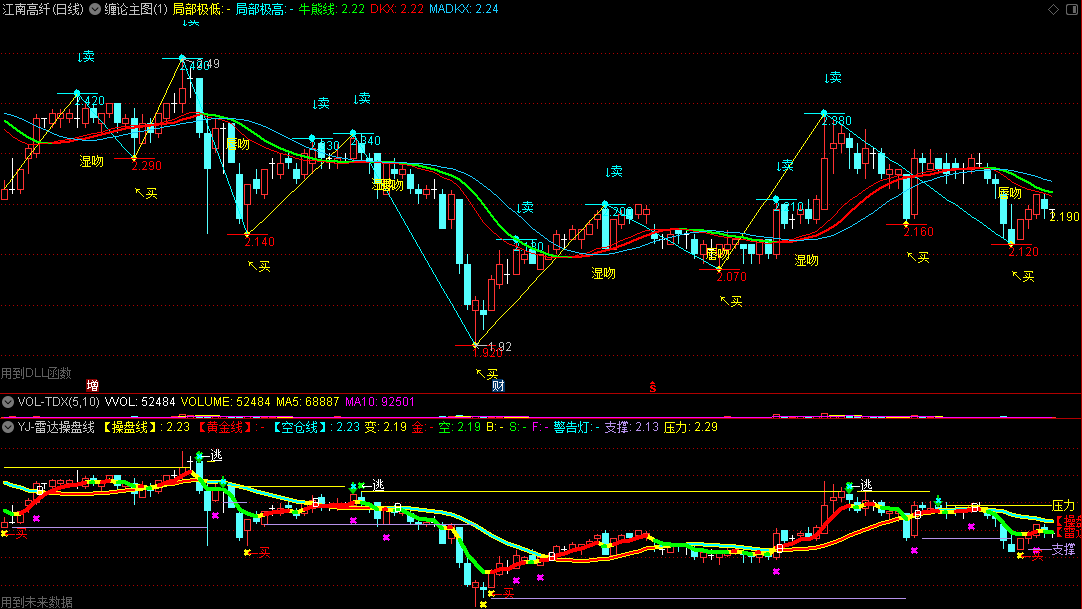Screen dimensions: 1082x609
Task: Click the 买 signal below 2.070
Action: coord(731,301)
